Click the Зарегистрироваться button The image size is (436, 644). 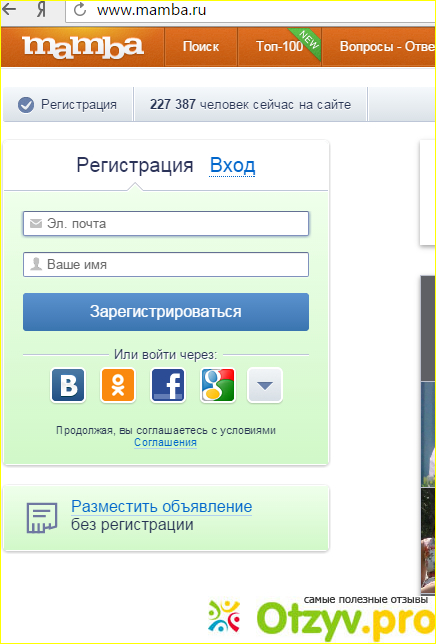coord(166,312)
